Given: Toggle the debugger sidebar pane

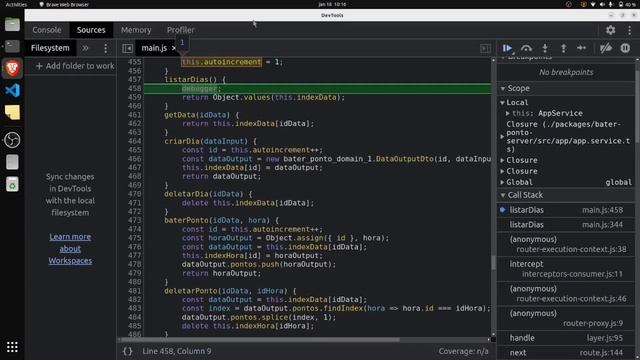Looking at the screenshot, I should [x=485, y=48].
